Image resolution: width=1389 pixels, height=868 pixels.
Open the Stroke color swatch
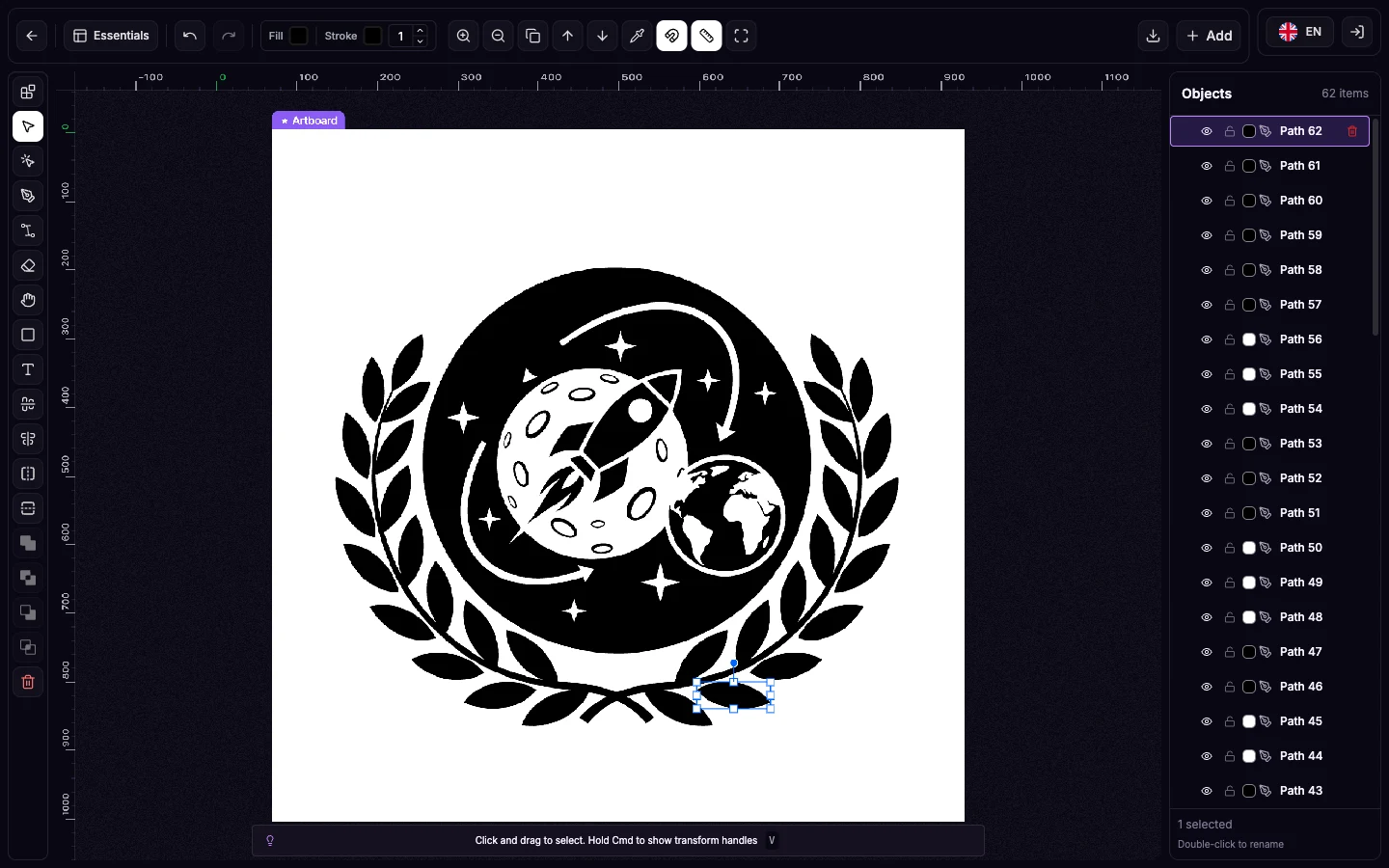pos(373,36)
